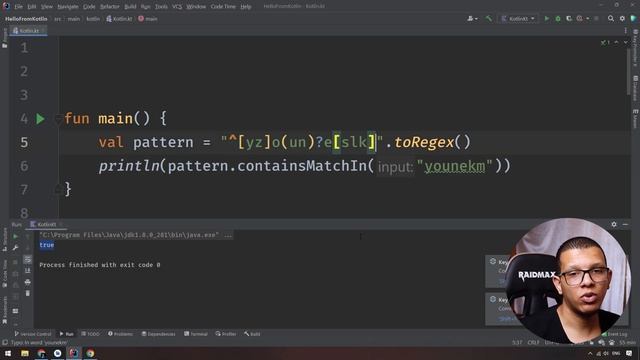Open the Event Log

pyautogui.click(x=614, y=334)
